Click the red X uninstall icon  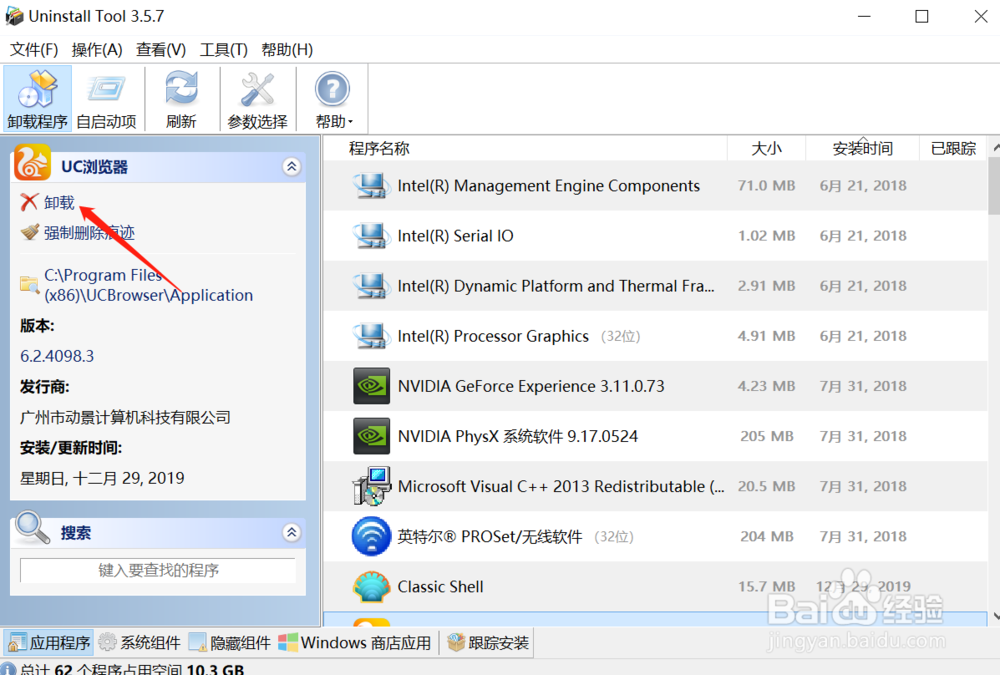tap(29, 202)
